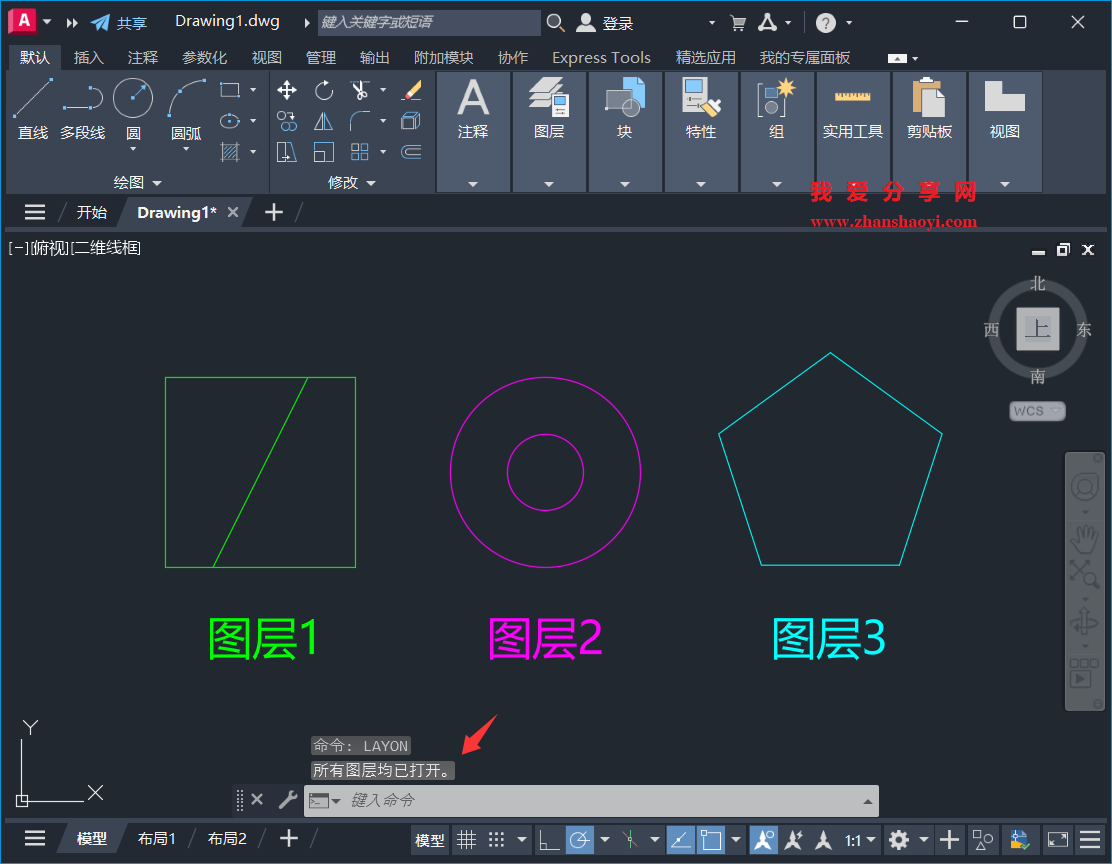Click the 特性 (Properties) panel icon
The width and height of the screenshot is (1112, 864).
coord(701,100)
